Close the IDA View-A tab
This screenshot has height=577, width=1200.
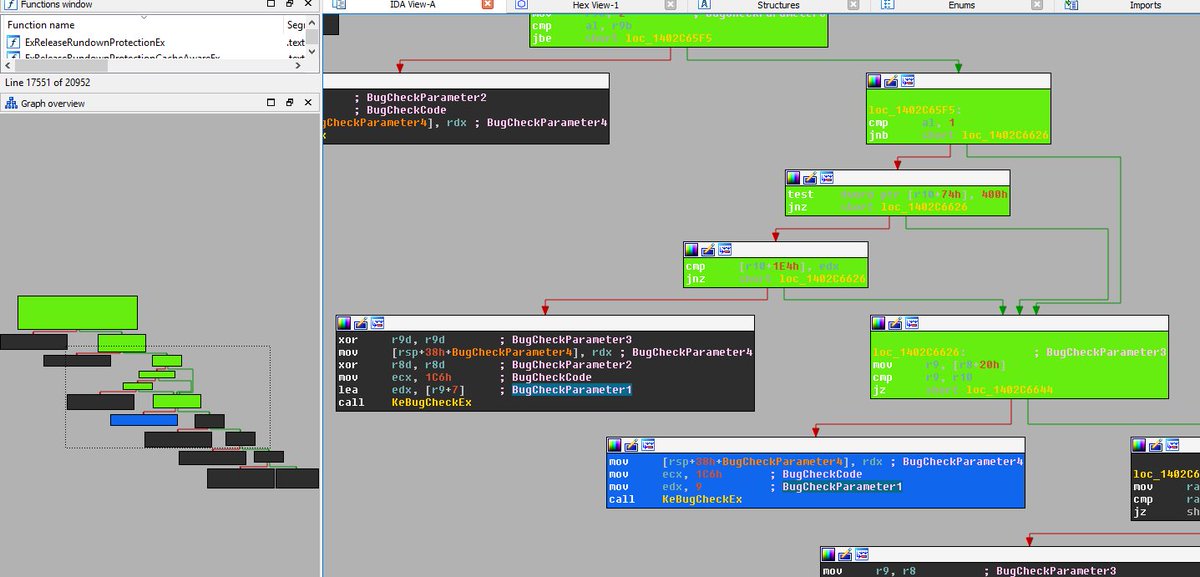point(488,5)
